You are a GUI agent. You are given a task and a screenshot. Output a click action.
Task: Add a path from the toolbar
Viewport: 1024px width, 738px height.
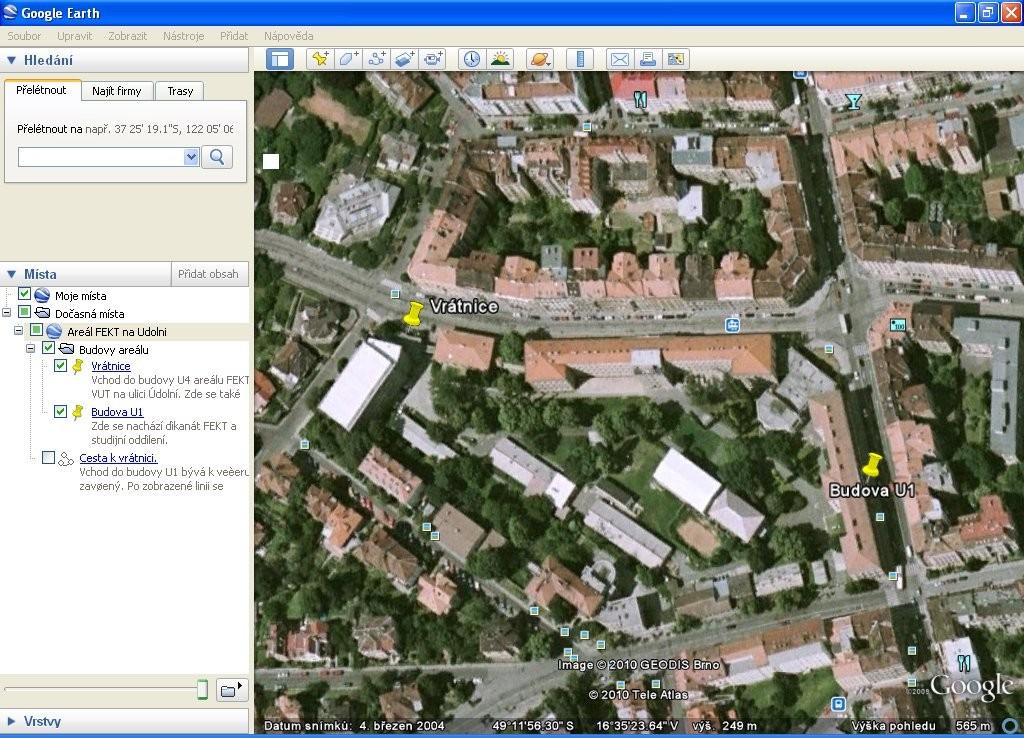[x=376, y=59]
